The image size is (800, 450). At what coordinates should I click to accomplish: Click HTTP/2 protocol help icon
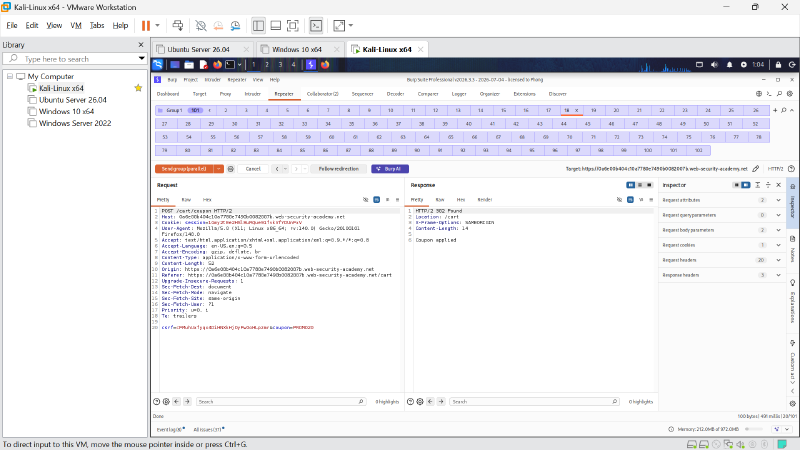click(791, 169)
